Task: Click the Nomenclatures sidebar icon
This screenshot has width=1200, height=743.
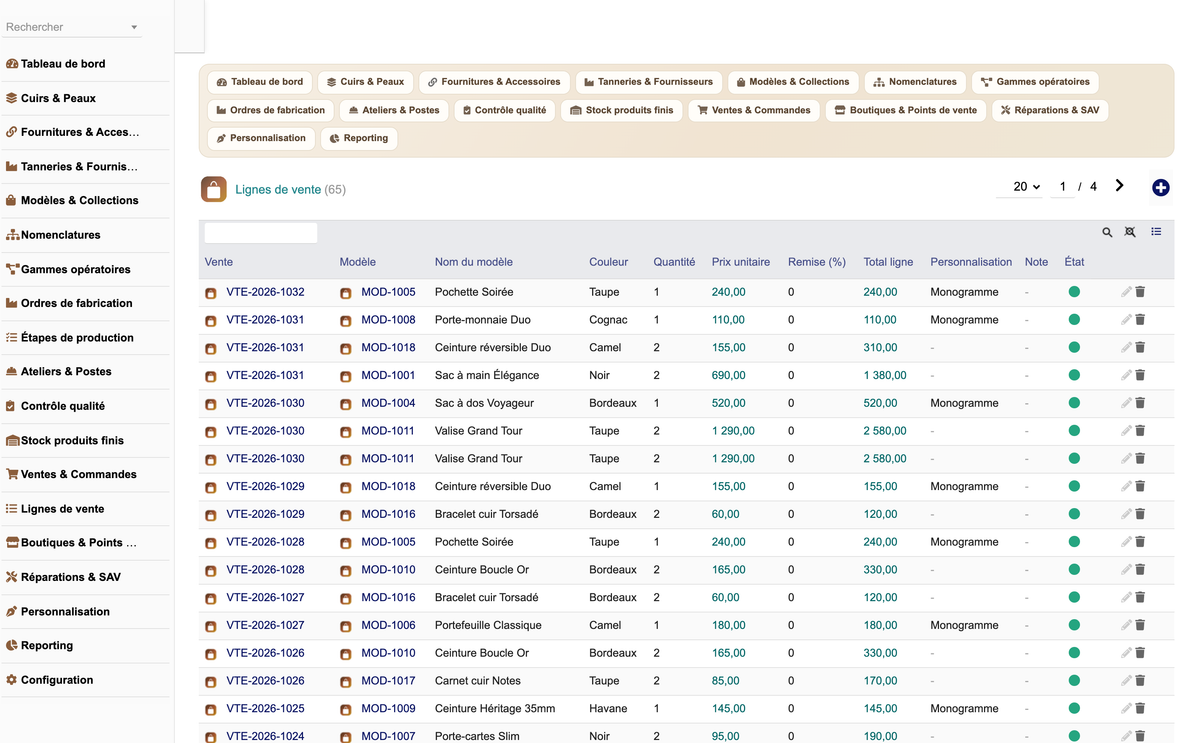Action: [12, 235]
